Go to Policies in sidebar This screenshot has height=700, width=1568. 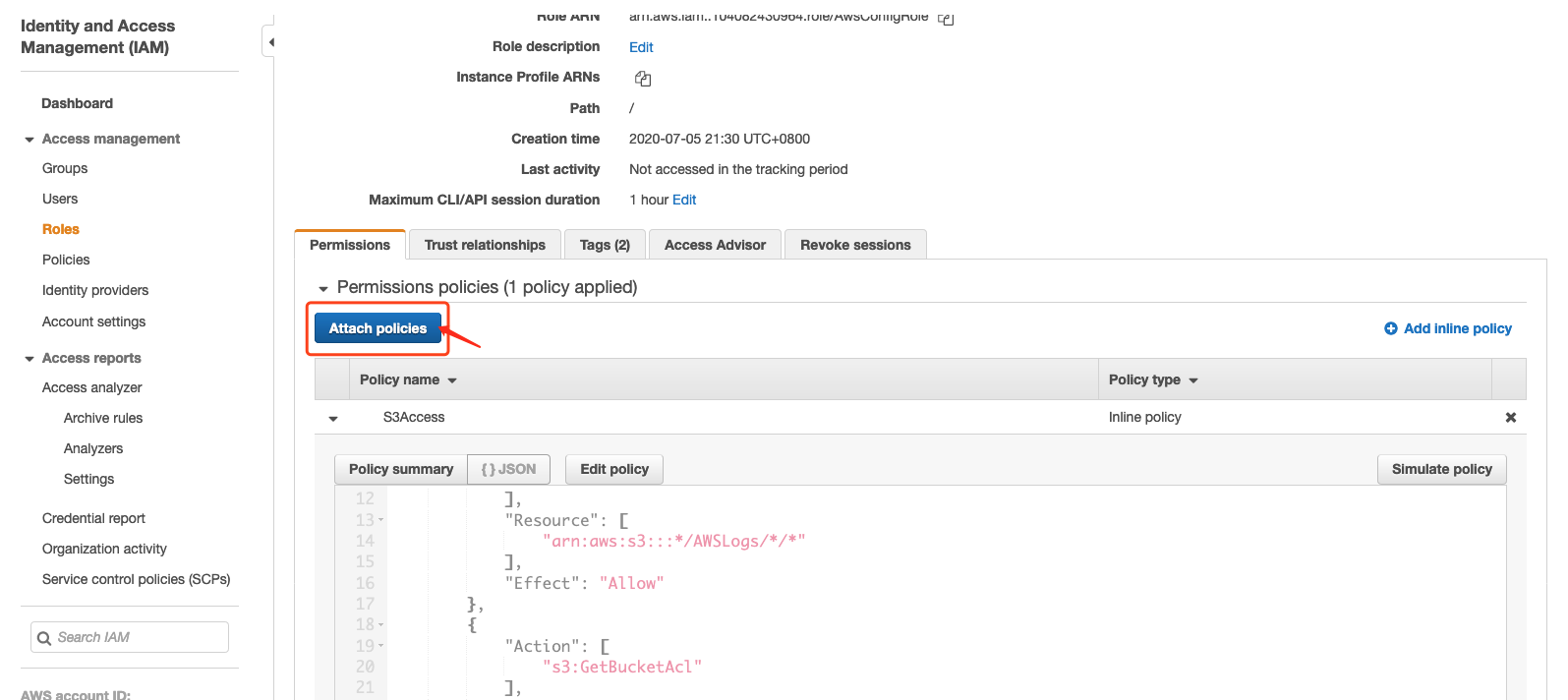(x=66, y=260)
